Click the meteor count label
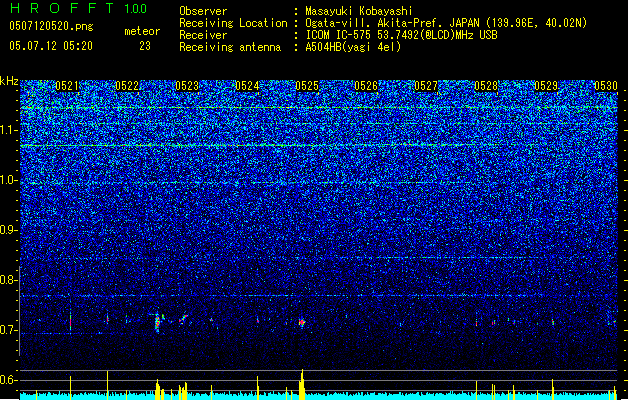This screenshot has height=400, width=629. click(142, 31)
